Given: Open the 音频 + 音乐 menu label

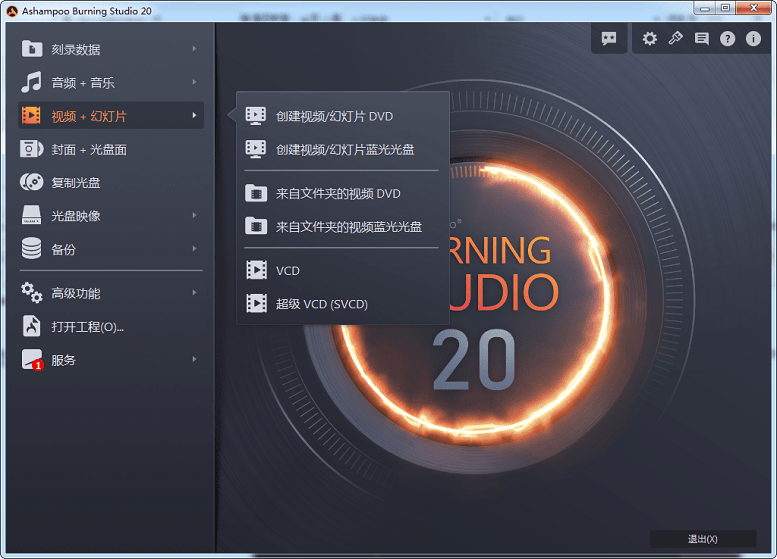Looking at the screenshot, I should 83,83.
